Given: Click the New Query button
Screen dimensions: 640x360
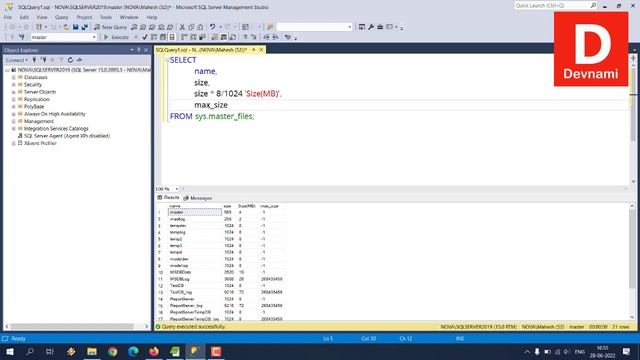Looking at the screenshot, I should coord(111,27).
